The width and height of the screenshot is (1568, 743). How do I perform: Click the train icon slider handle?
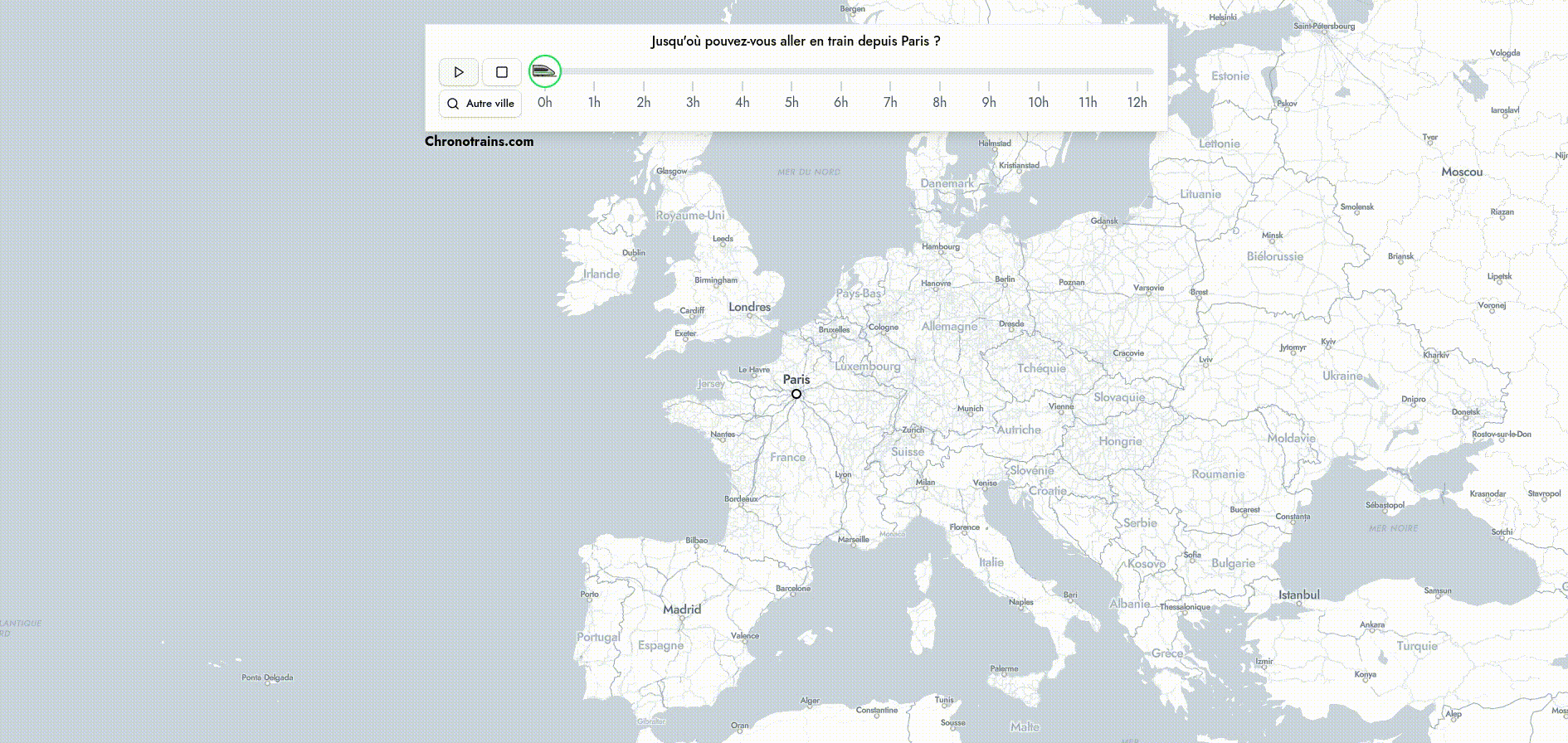tap(544, 71)
